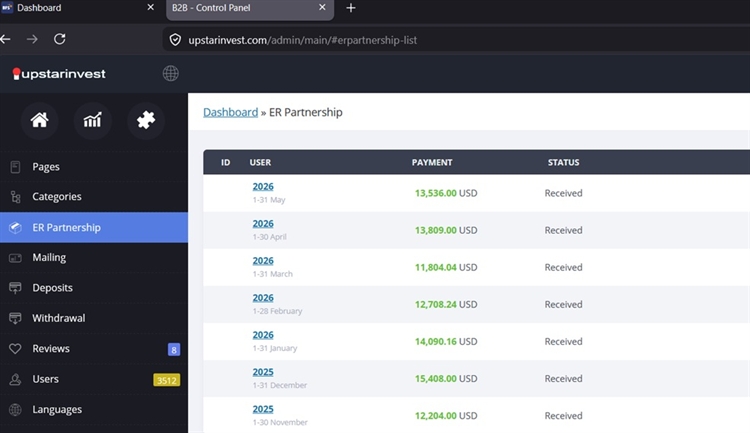Click the 12,708.24 USD payment amount

point(446,304)
